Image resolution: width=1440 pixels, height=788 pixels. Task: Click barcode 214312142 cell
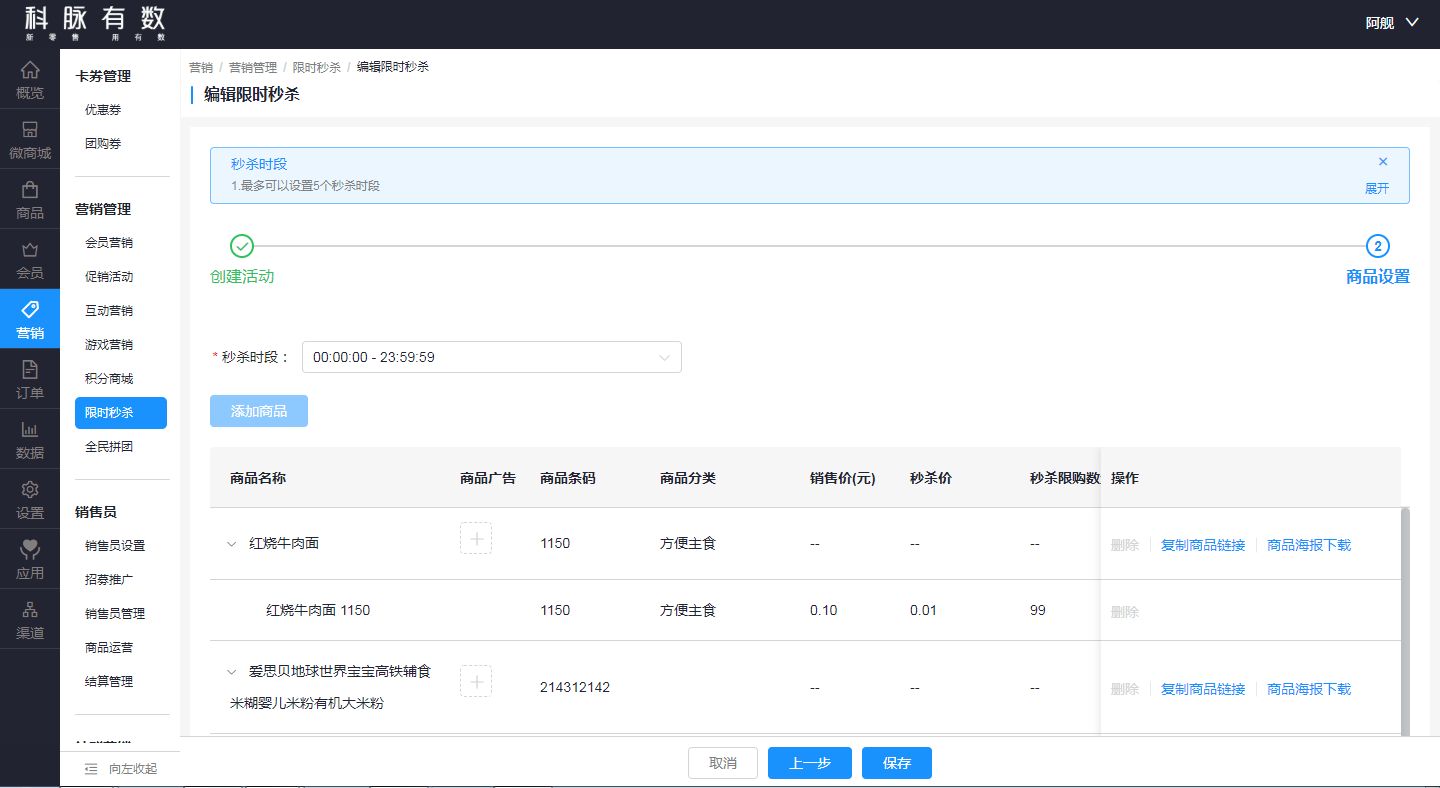tap(575, 687)
